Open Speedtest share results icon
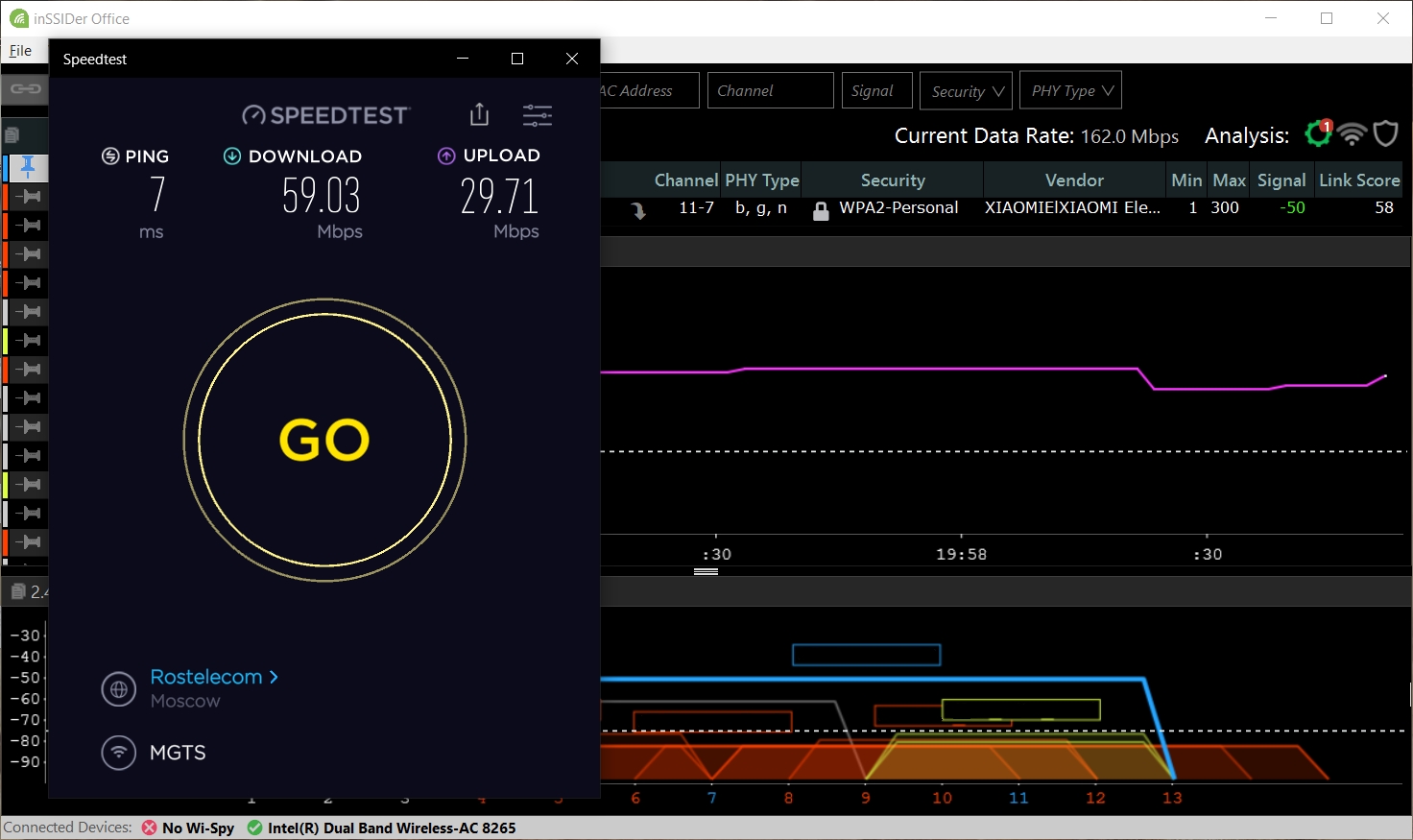The height and width of the screenshot is (840, 1413). coord(479,115)
